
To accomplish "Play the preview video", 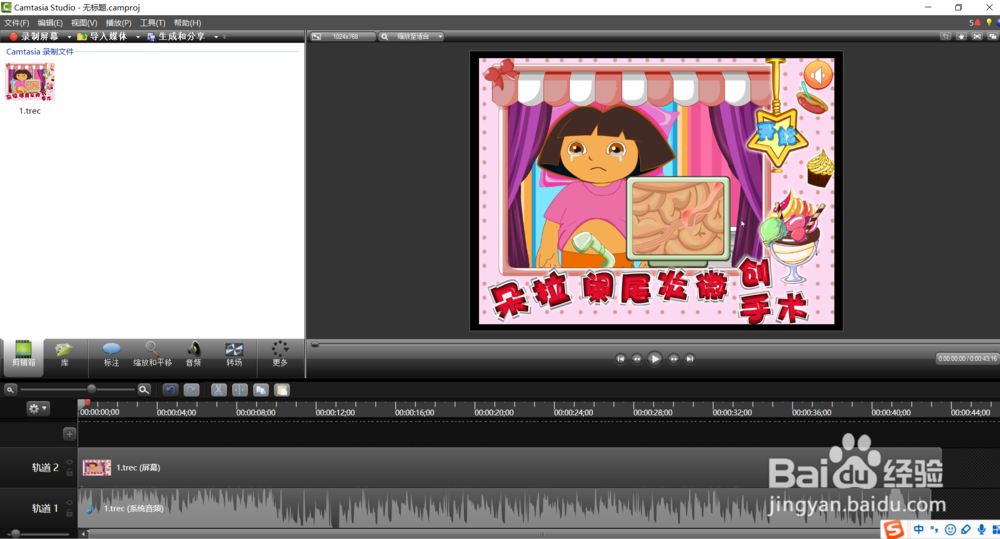I will click(654, 359).
